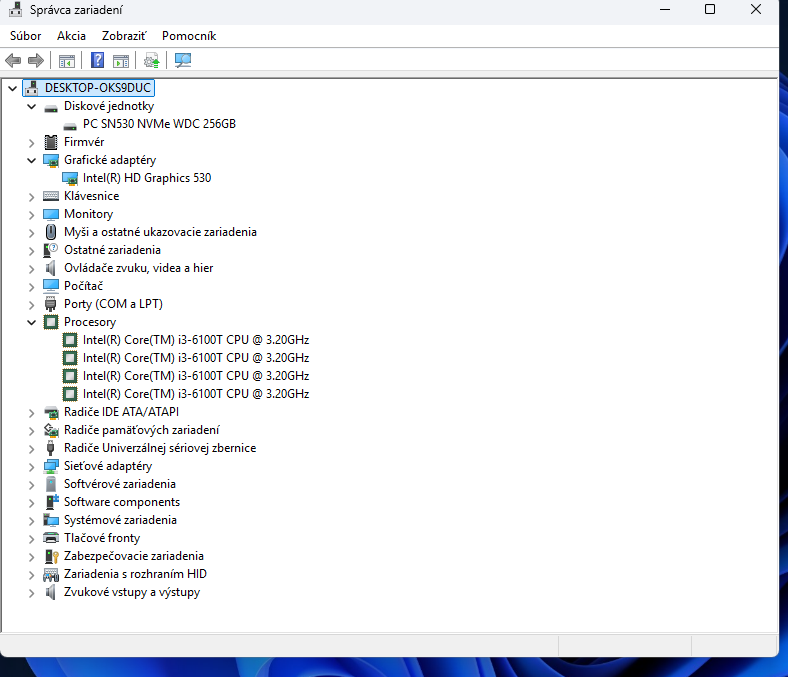
Task: Select the Monitory category label
Action: click(x=88, y=214)
